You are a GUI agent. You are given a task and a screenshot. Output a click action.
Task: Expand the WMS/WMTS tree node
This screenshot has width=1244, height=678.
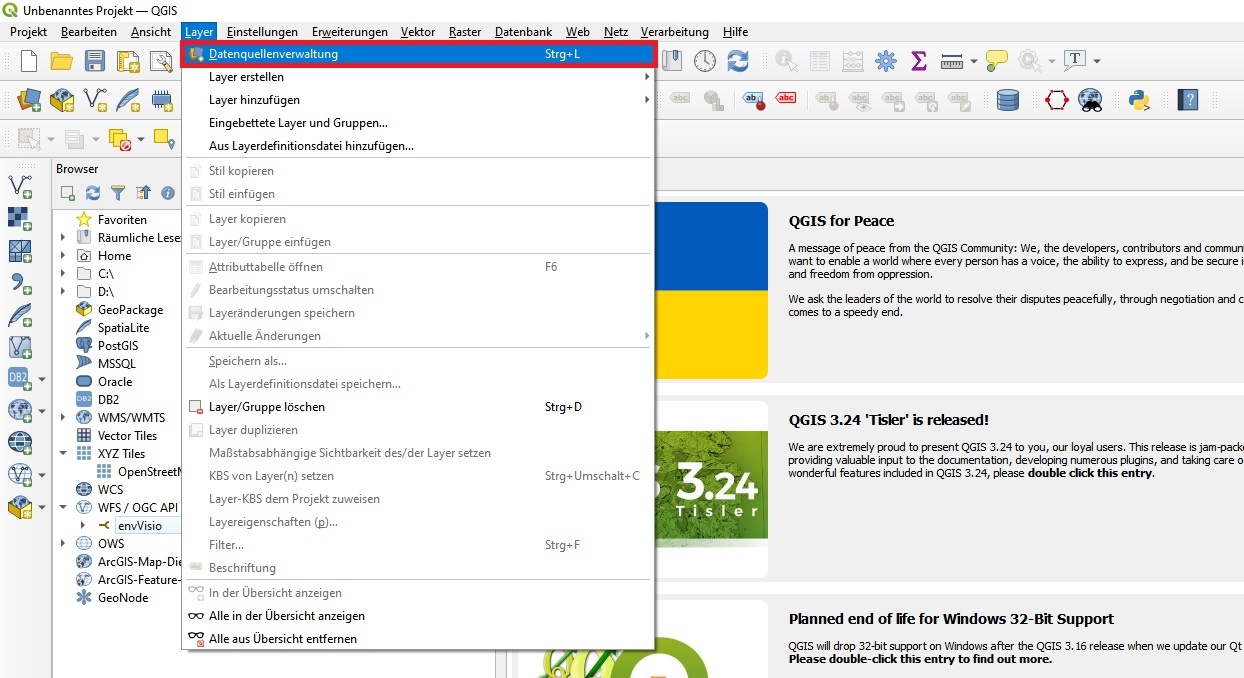click(63, 418)
